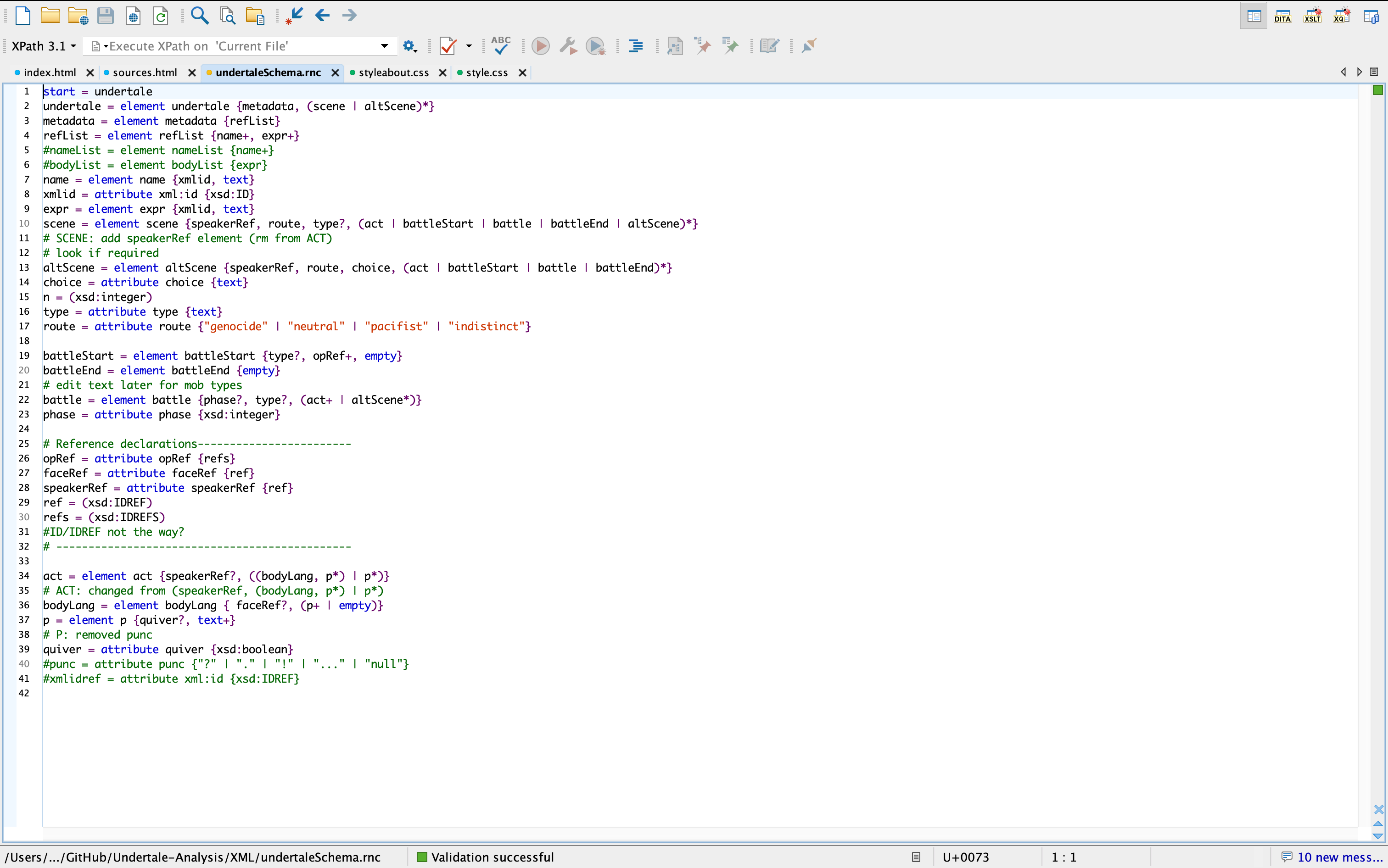Switch to the sources.html tab
1388x868 pixels.
145,72
